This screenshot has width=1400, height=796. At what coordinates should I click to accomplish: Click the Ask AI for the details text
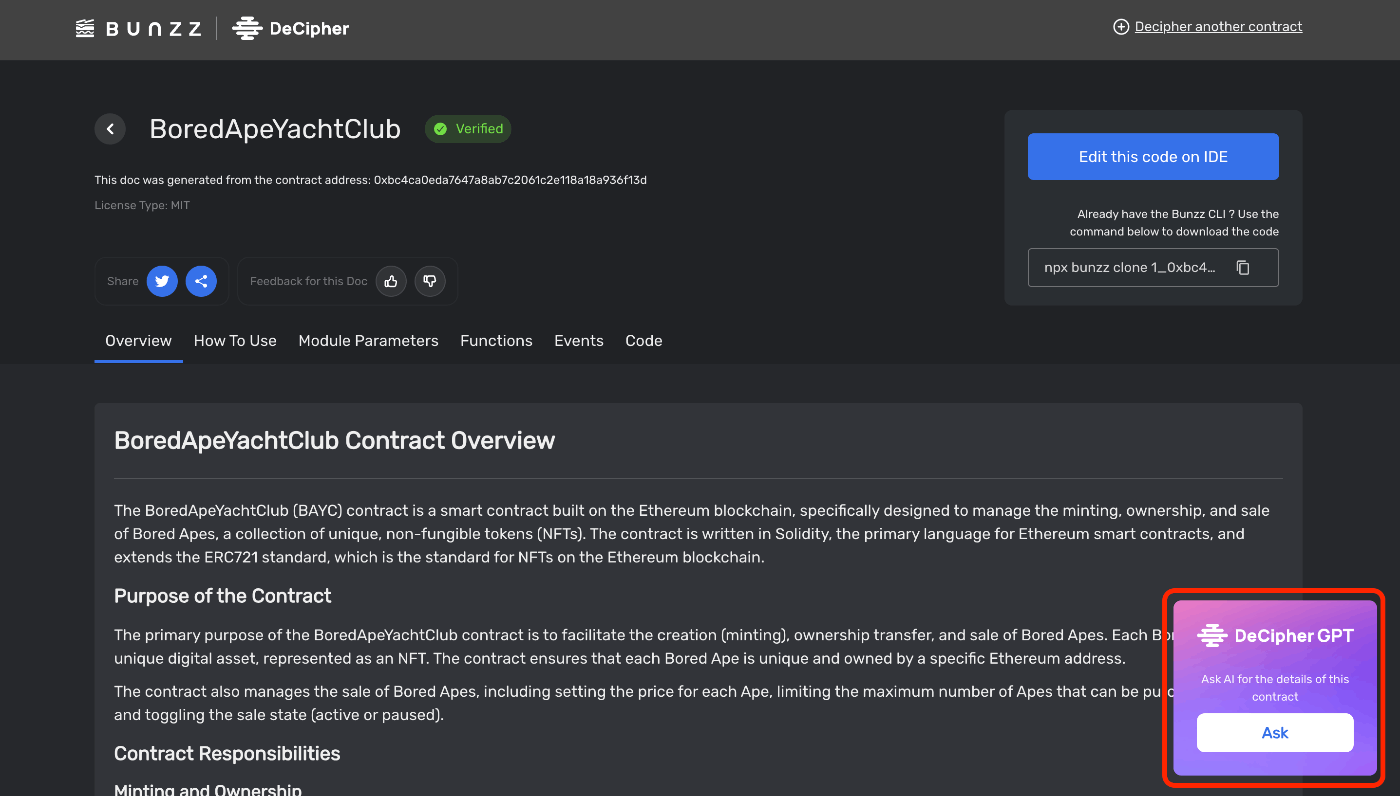1275,687
